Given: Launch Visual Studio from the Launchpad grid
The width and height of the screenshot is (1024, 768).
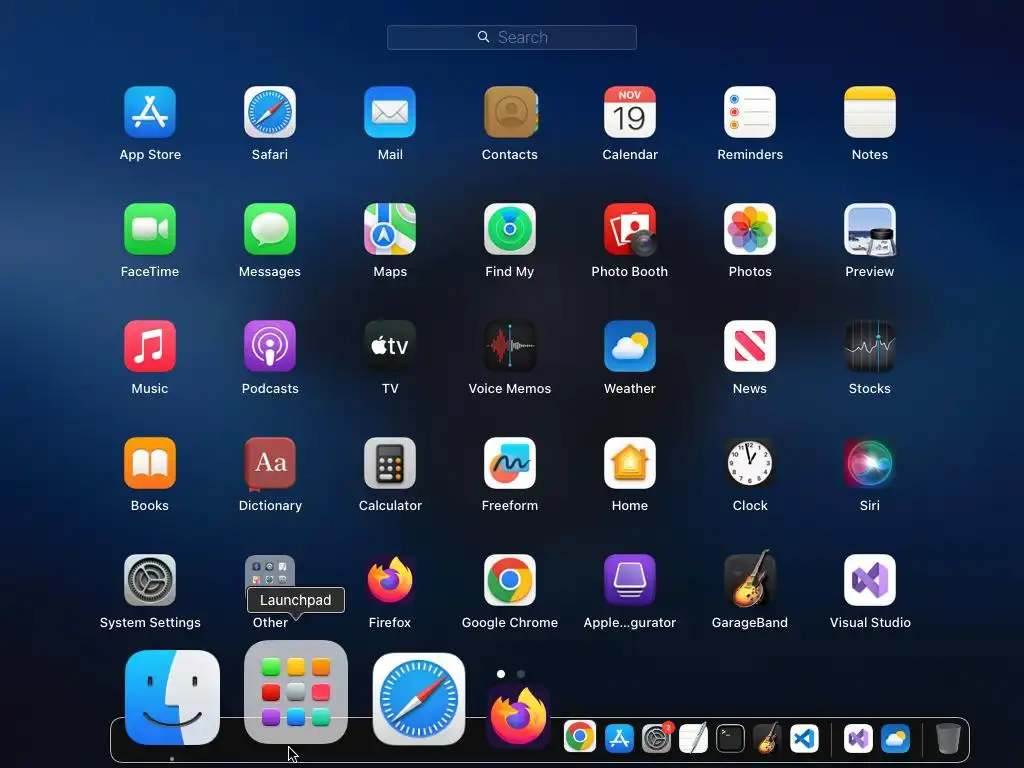Looking at the screenshot, I should tap(870, 580).
